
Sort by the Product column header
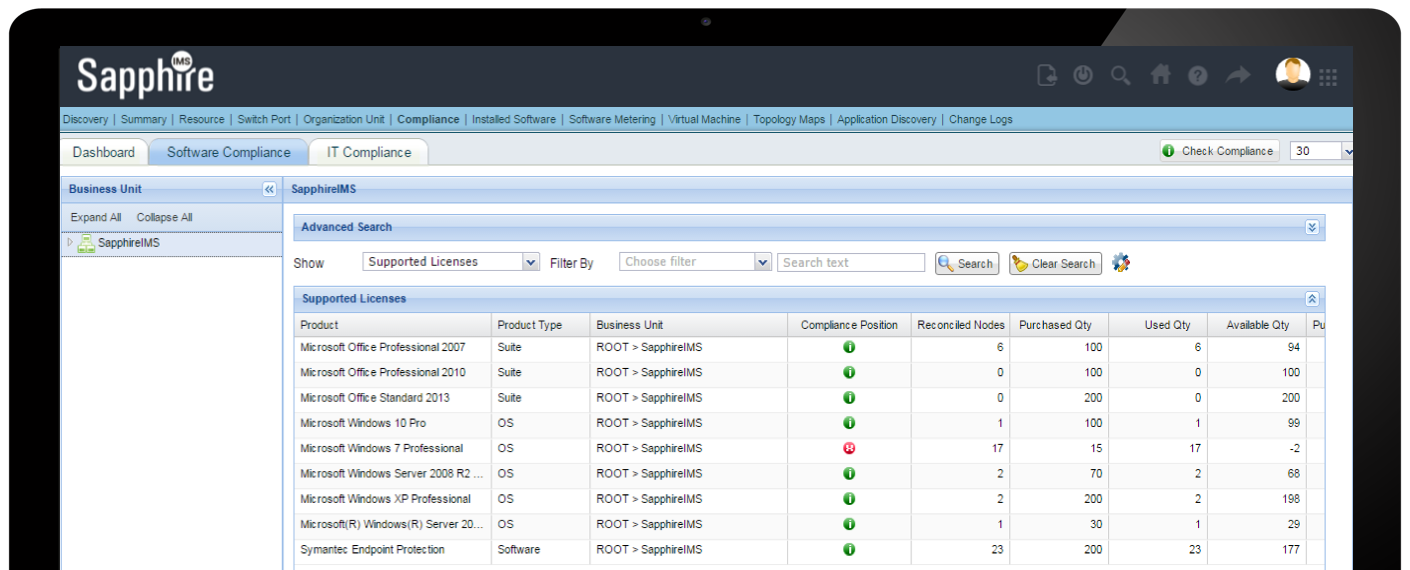click(393, 325)
